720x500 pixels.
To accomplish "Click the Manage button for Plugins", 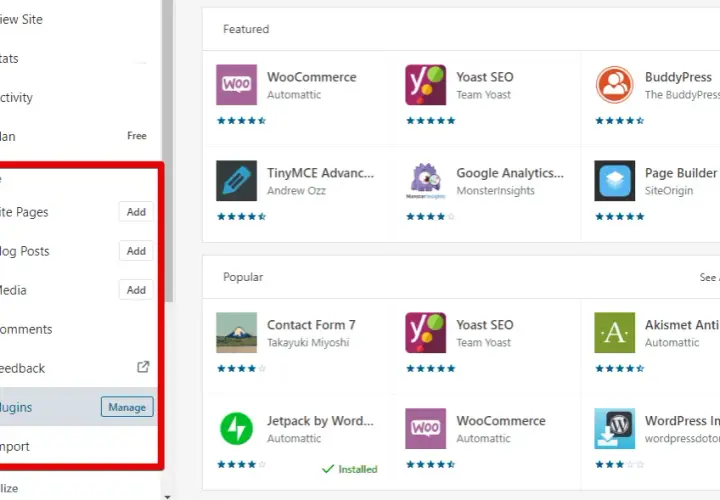I will click(127, 407).
